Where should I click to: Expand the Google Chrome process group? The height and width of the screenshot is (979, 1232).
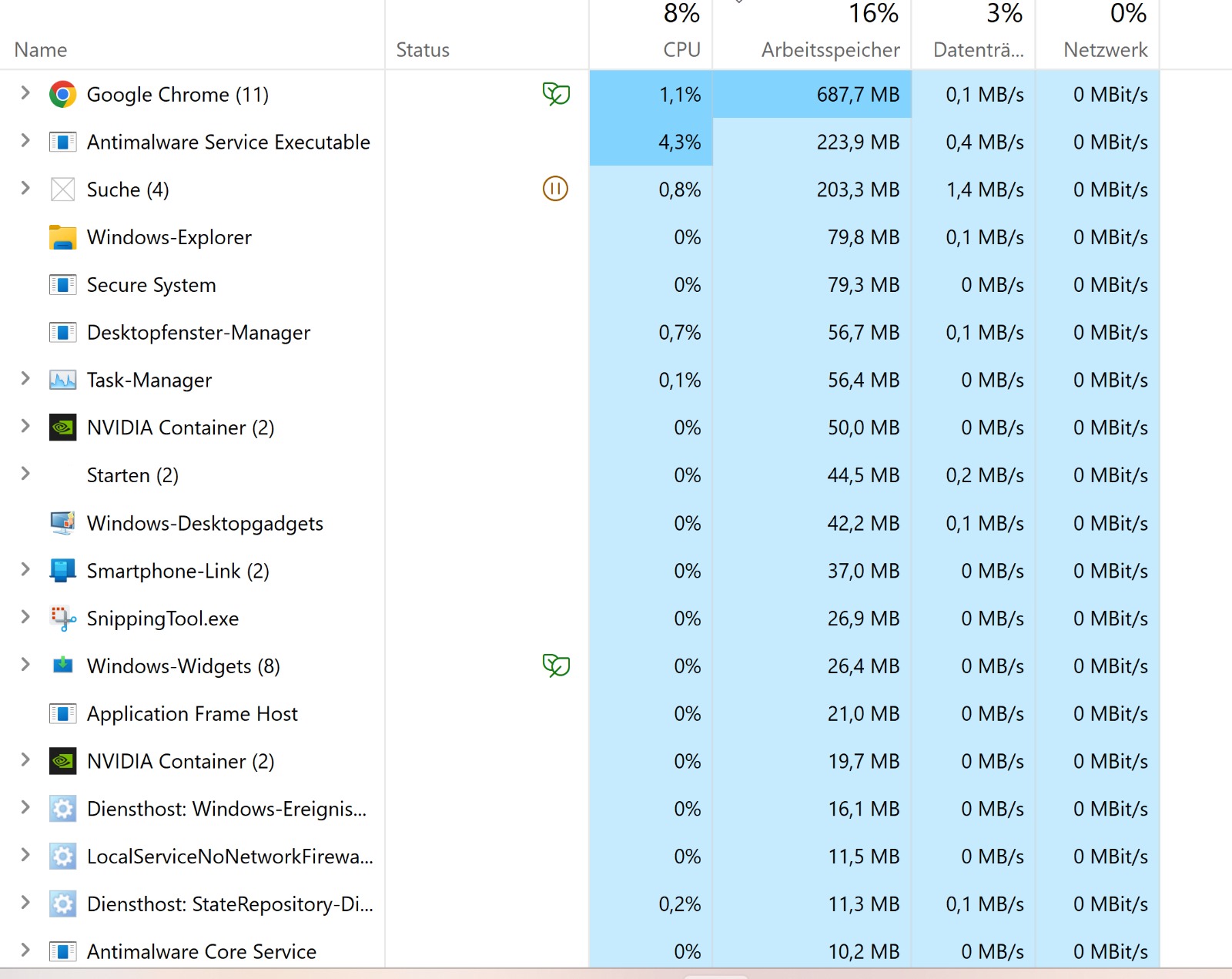pos(25,93)
